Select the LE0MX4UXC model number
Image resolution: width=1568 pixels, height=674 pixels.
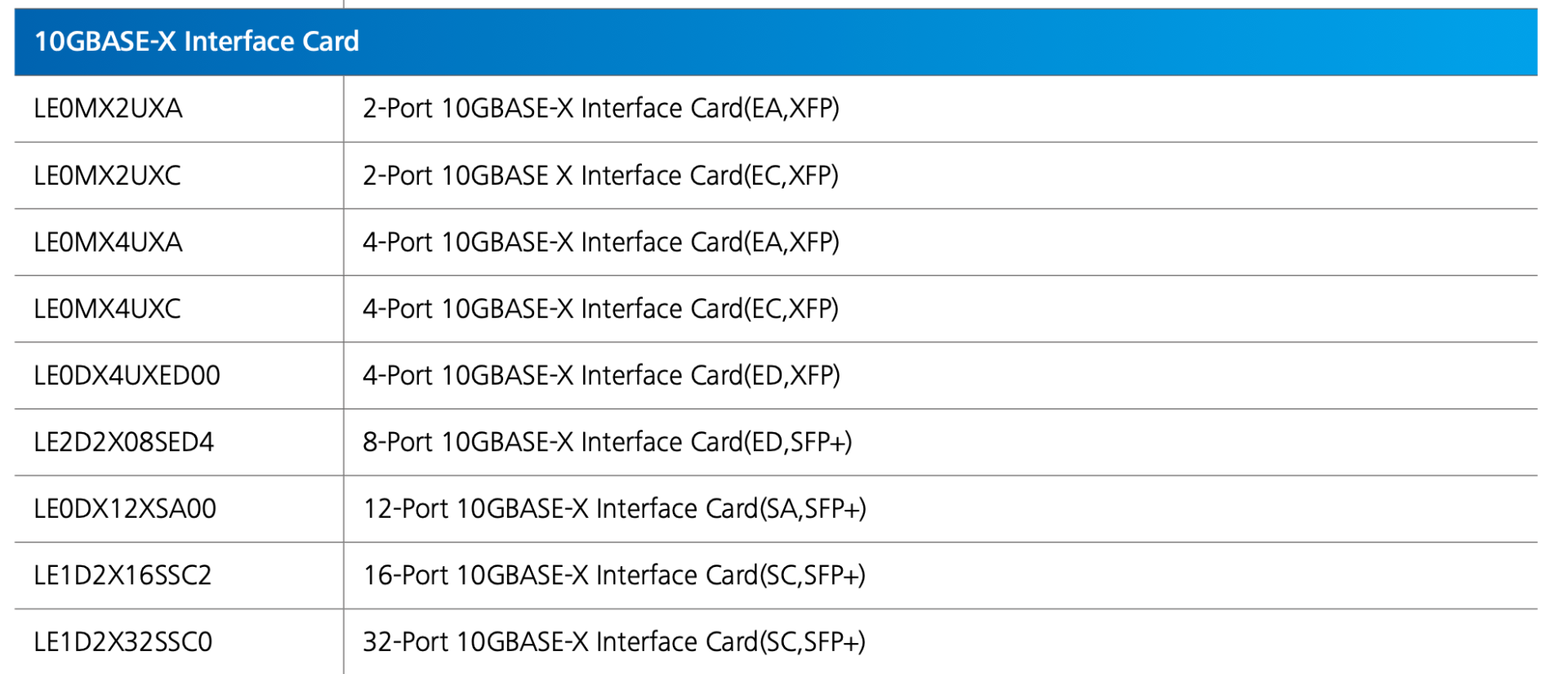107,309
